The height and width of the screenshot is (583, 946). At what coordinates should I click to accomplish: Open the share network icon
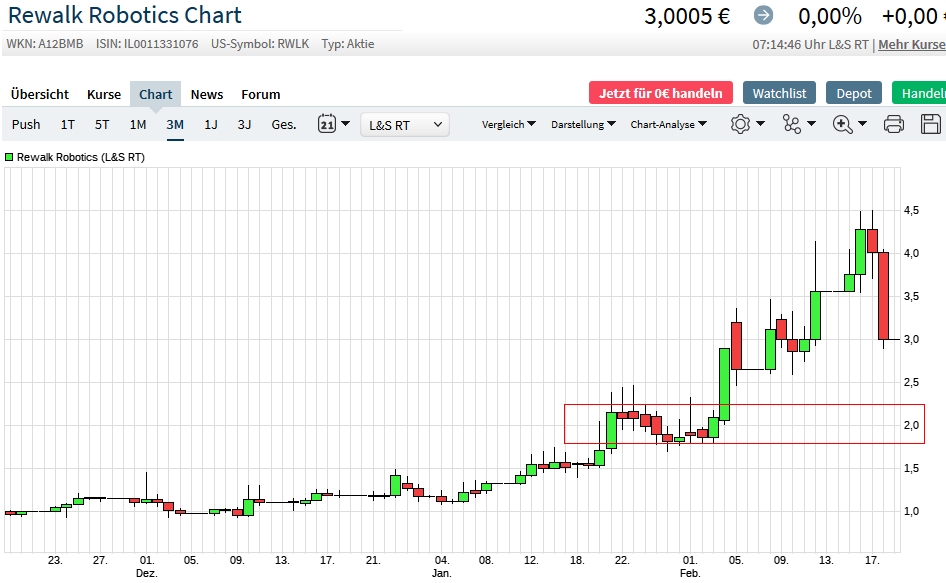(791, 124)
